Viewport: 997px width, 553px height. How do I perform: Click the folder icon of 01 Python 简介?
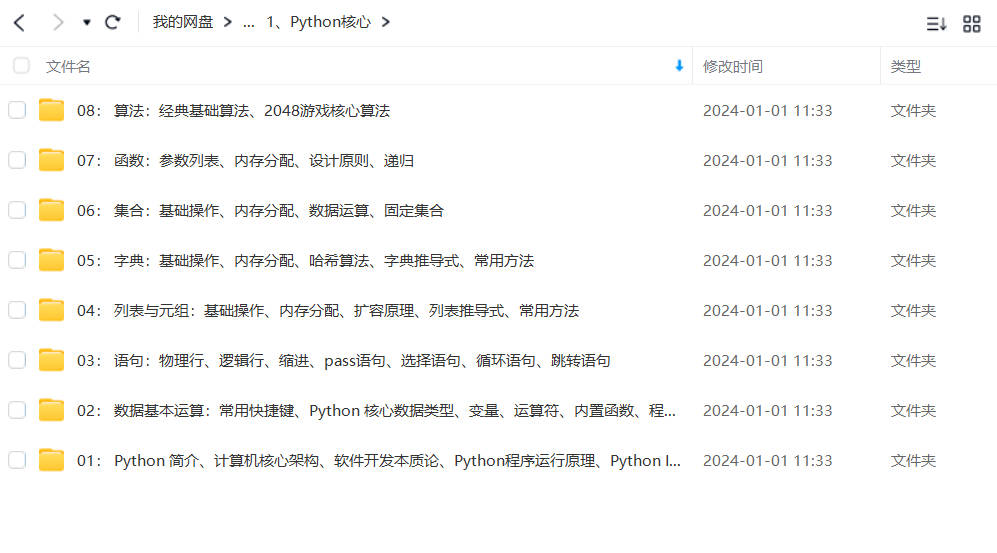point(52,460)
